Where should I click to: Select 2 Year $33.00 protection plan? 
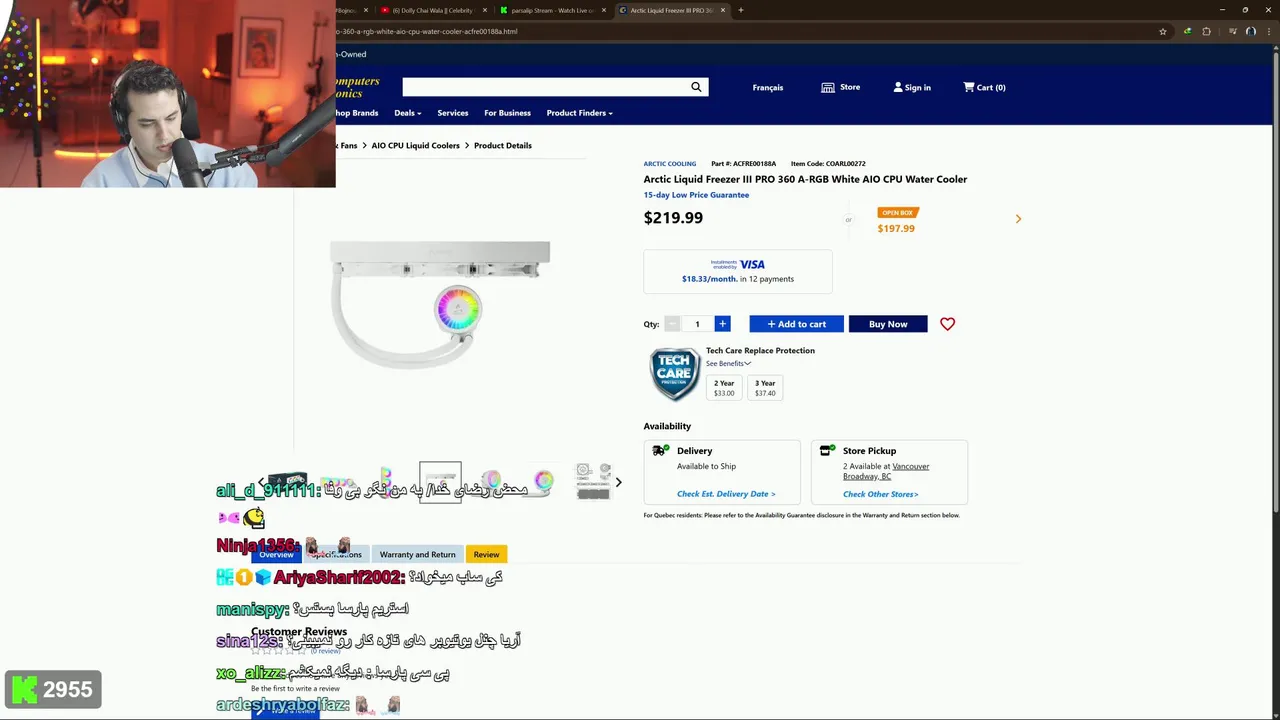pos(724,387)
